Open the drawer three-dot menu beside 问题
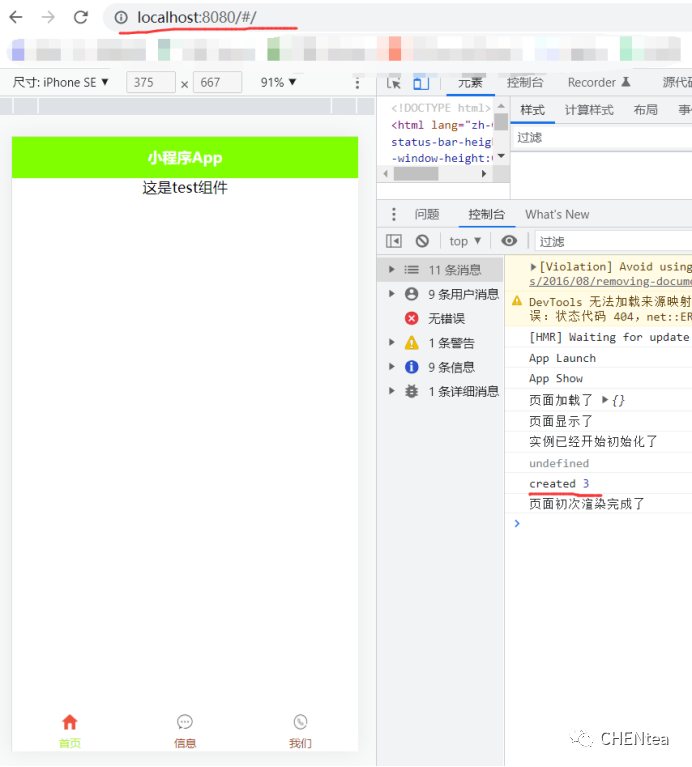 (394, 214)
